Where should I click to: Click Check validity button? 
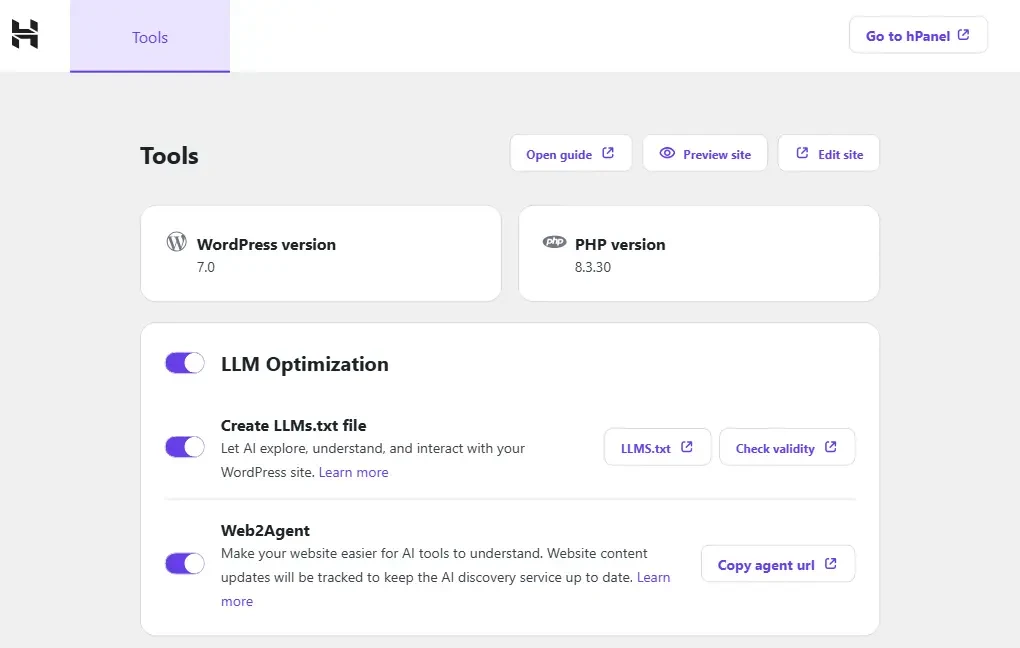tap(787, 447)
